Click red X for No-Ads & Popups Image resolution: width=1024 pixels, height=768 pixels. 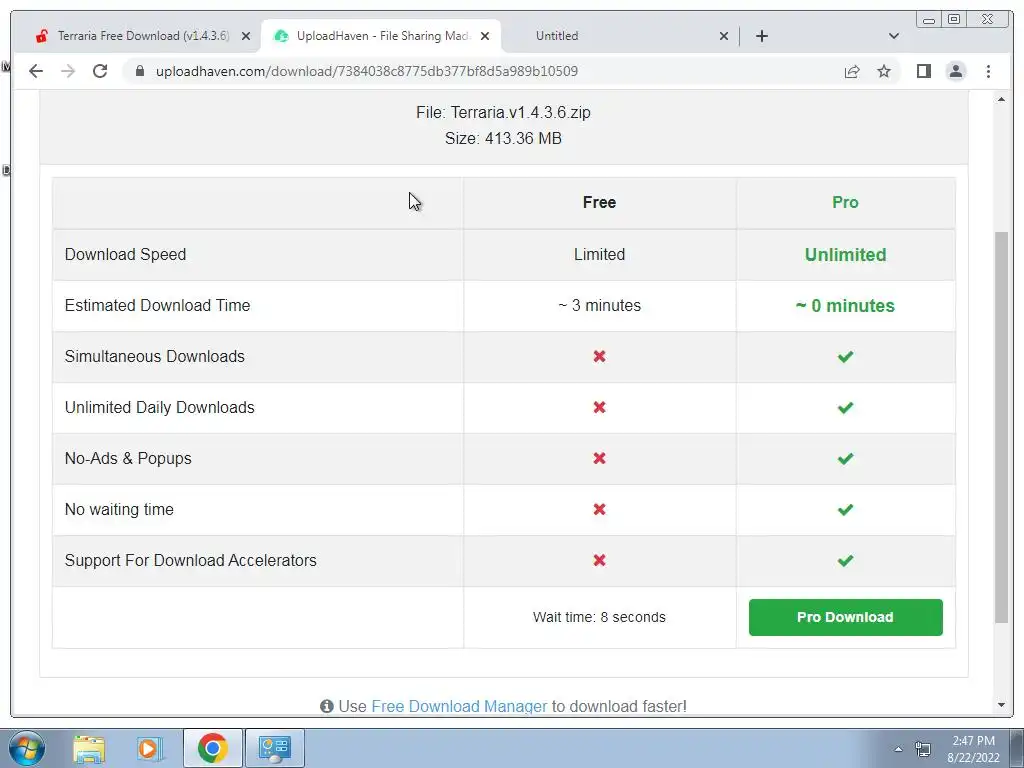pyautogui.click(x=600, y=458)
